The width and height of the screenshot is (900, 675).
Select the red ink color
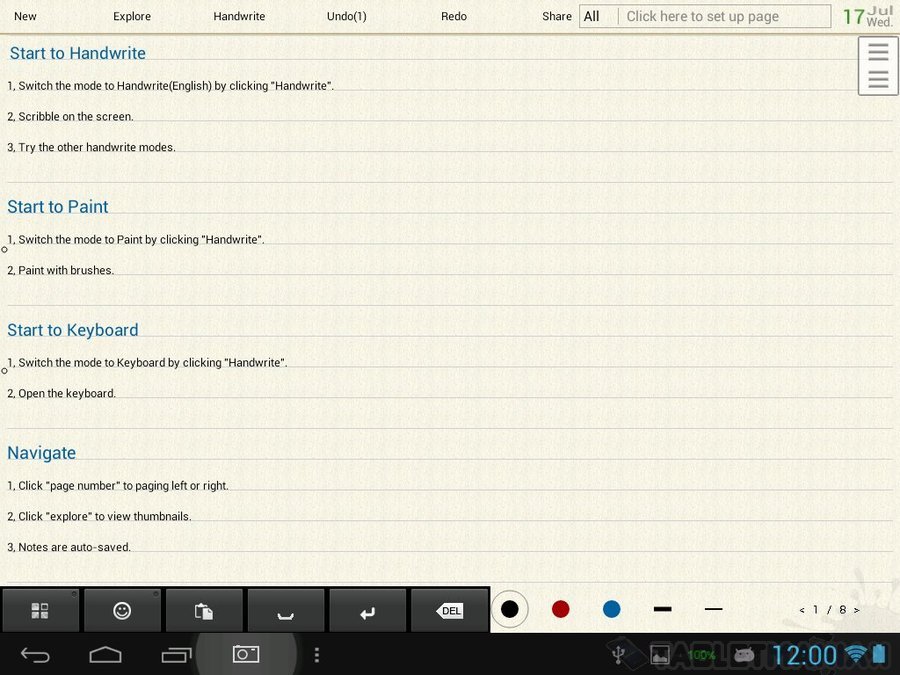[x=560, y=609]
